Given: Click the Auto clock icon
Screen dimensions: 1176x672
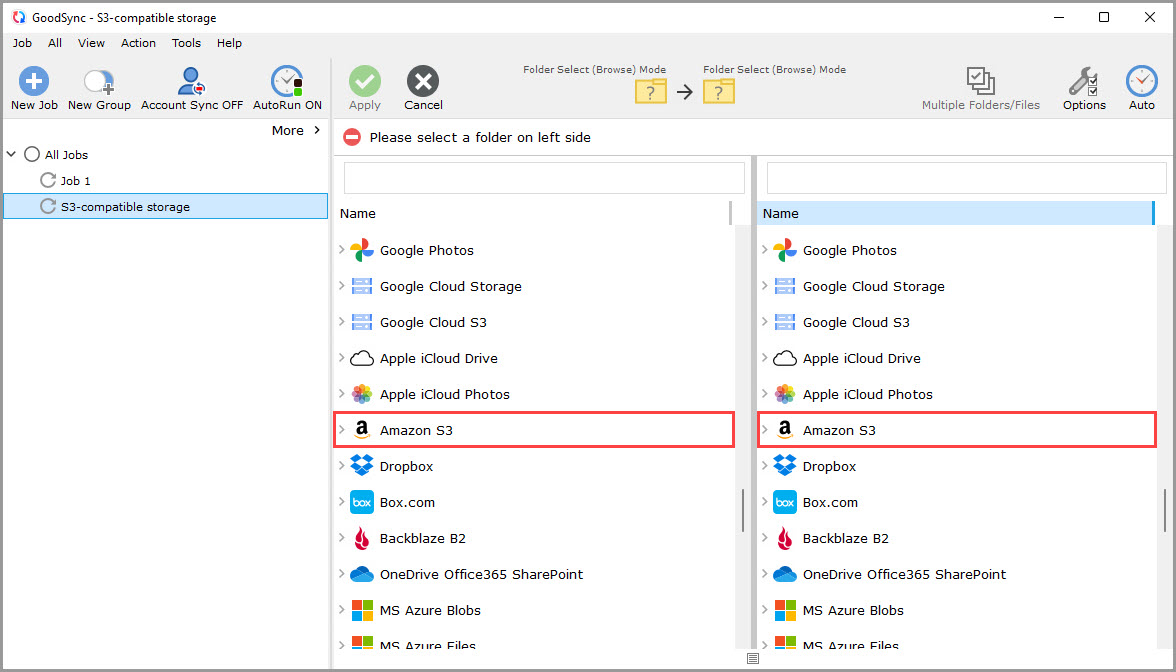Looking at the screenshot, I should pos(1142,81).
